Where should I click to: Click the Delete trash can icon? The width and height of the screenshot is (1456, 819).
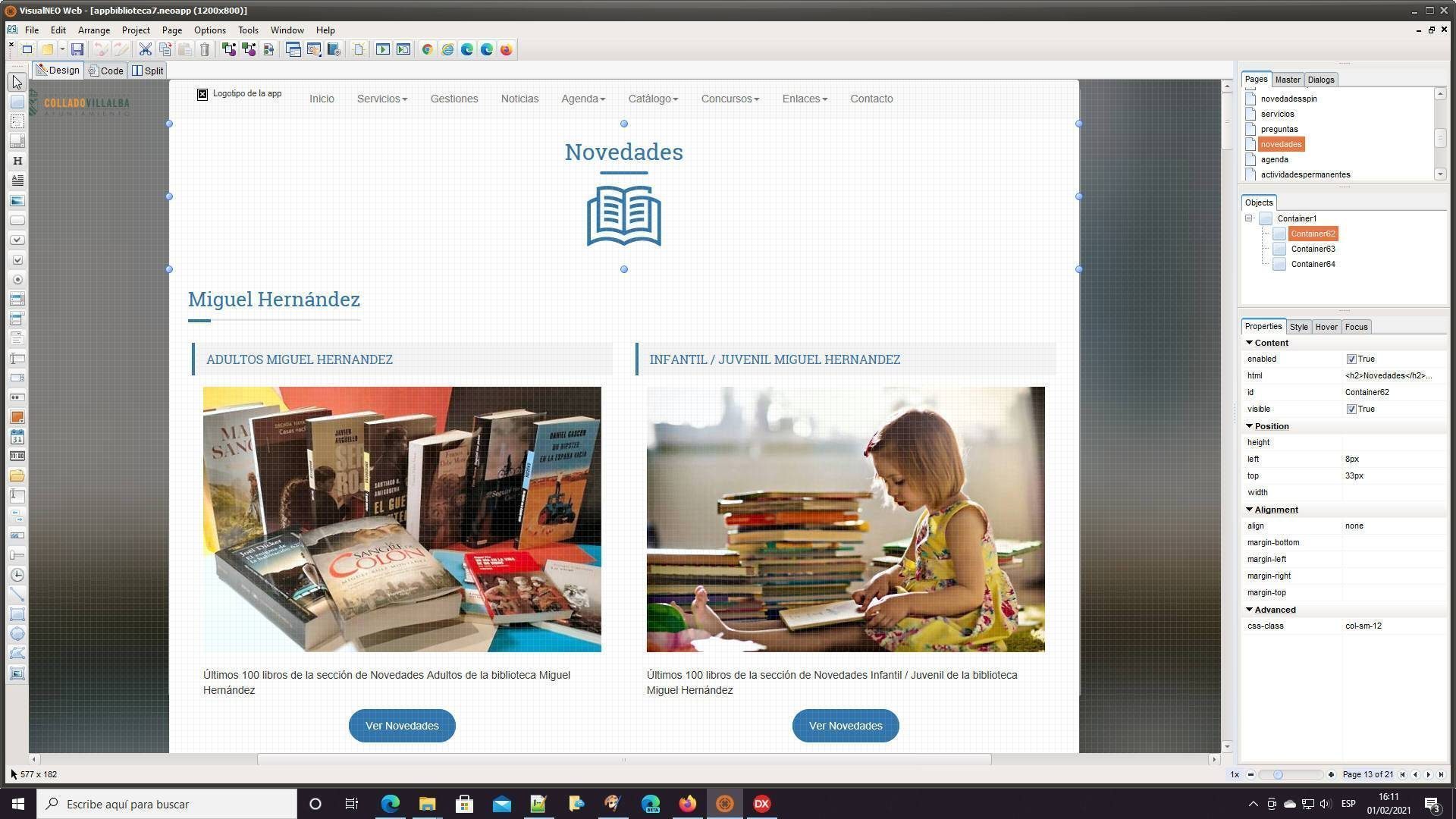point(205,49)
